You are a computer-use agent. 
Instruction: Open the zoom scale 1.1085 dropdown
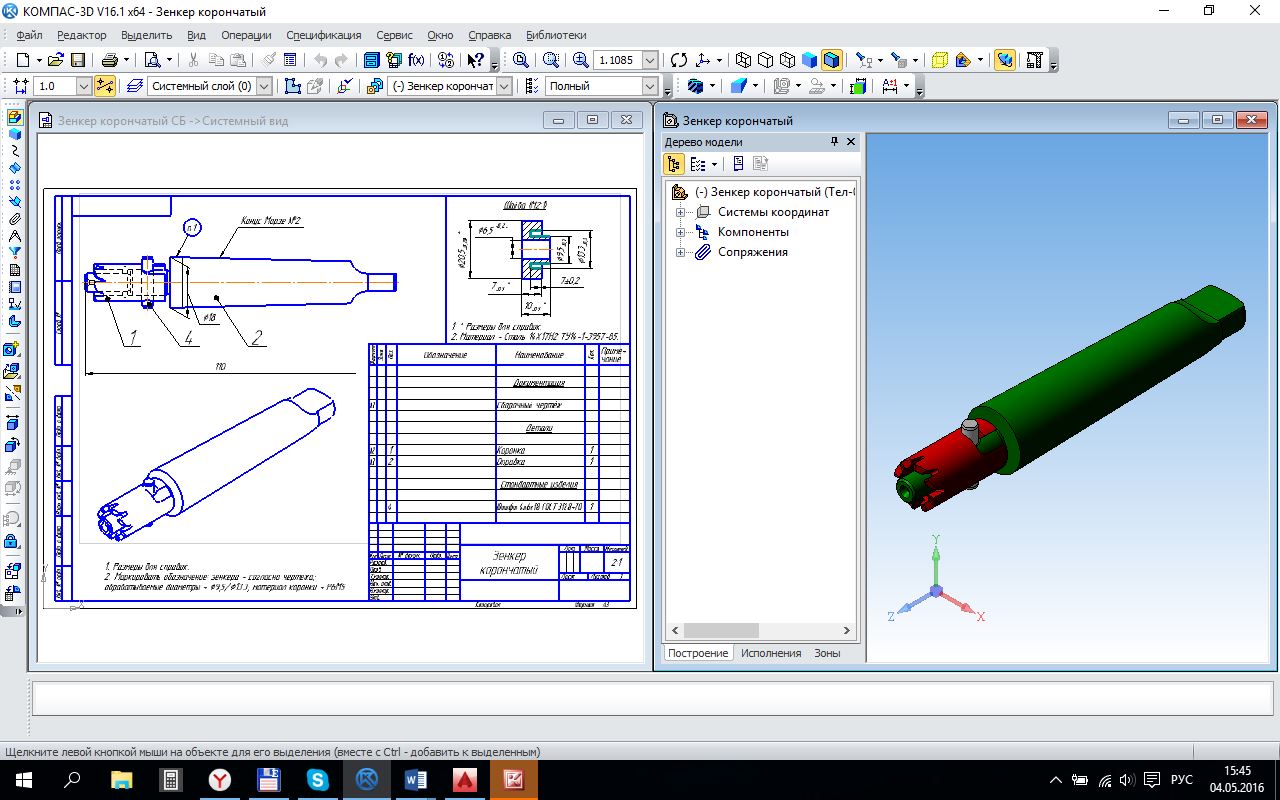(x=650, y=60)
